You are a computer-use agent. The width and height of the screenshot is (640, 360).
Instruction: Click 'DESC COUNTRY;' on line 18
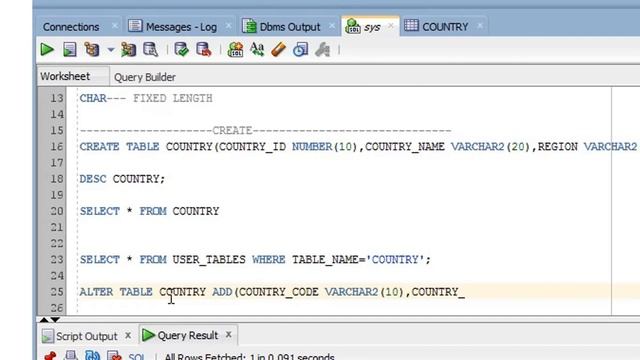pyautogui.click(x=122, y=179)
